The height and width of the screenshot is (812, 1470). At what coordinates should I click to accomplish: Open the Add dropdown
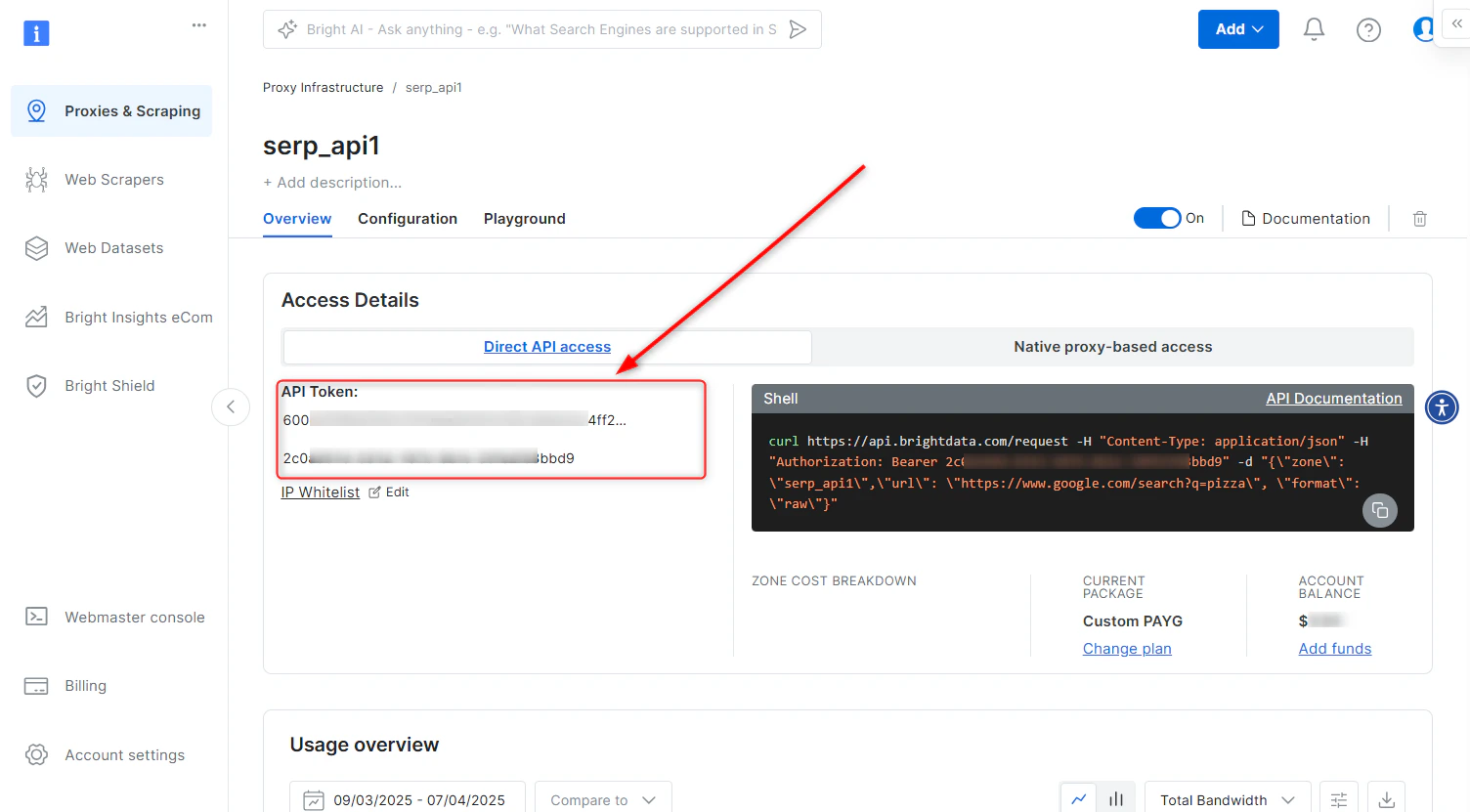coord(1238,29)
